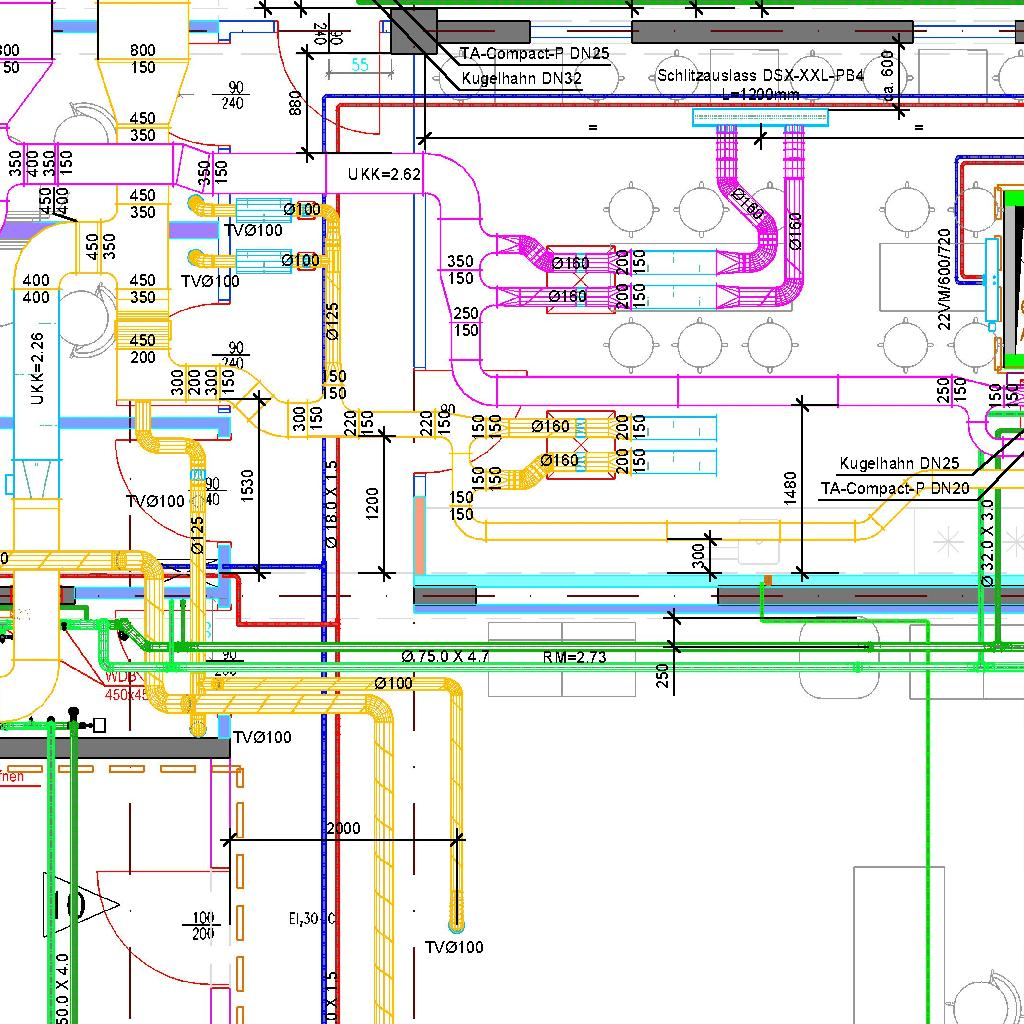Image resolution: width=1024 pixels, height=1024 pixels.
Task: Click the Ø75.0 X 4.7 pipe label
Action: 445,657
